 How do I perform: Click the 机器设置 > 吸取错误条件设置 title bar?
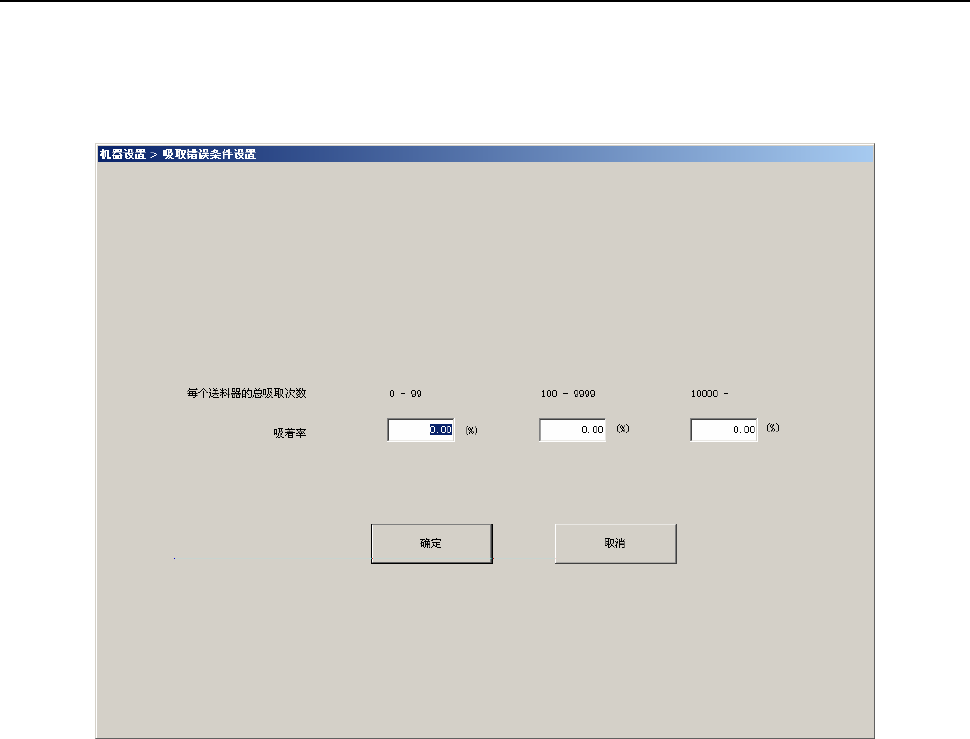485,154
